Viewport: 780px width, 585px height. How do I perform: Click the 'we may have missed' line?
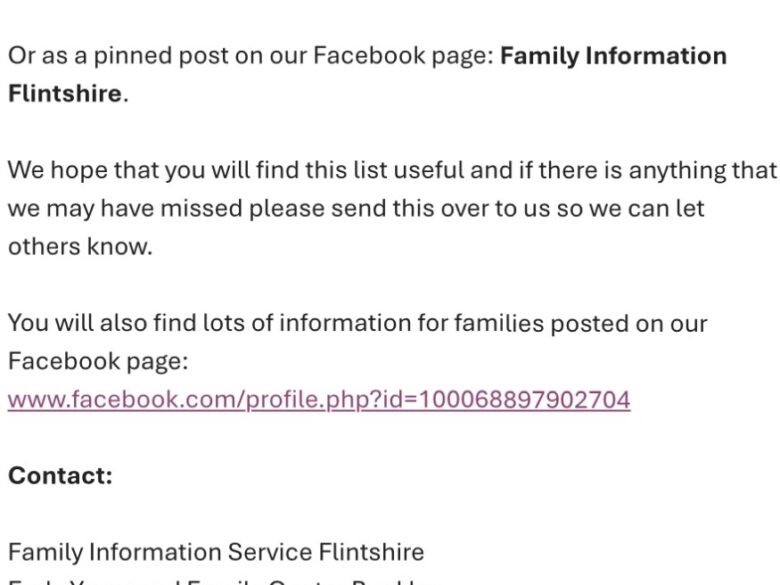(110, 209)
